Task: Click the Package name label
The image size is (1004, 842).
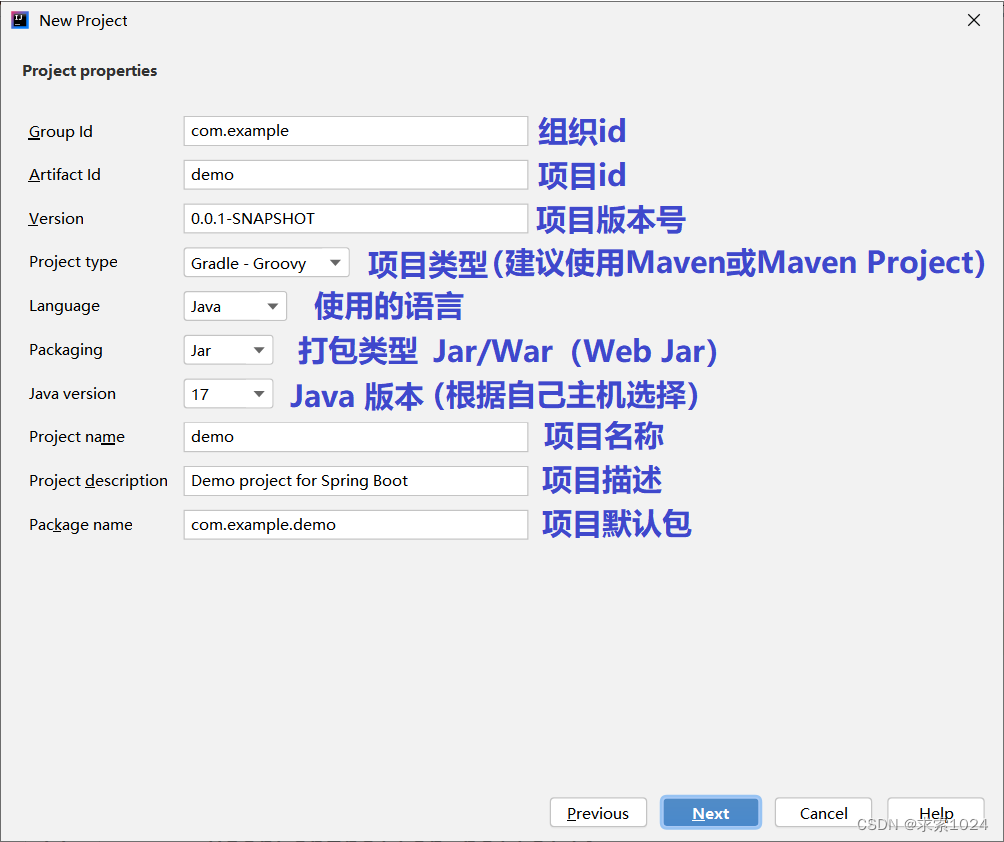Action: 81,525
